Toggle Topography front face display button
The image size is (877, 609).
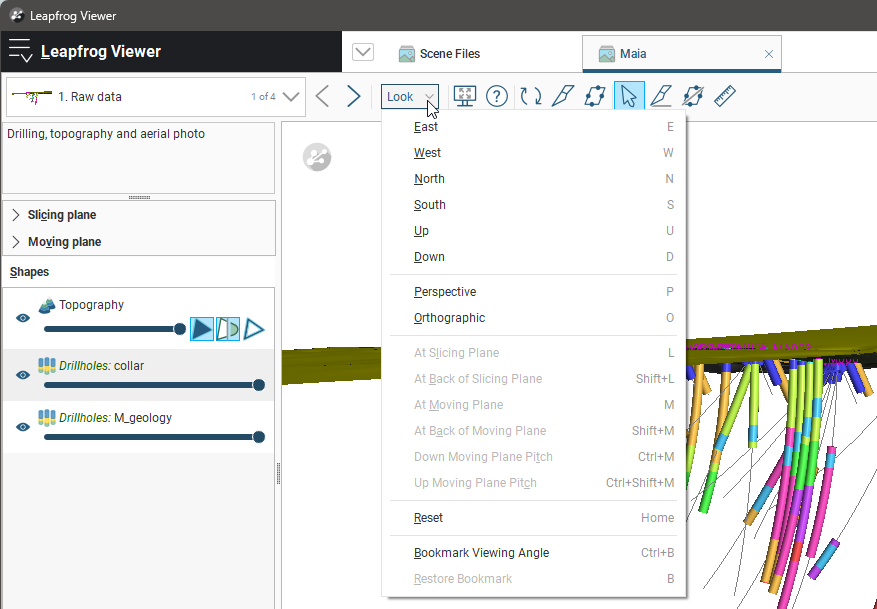202,329
